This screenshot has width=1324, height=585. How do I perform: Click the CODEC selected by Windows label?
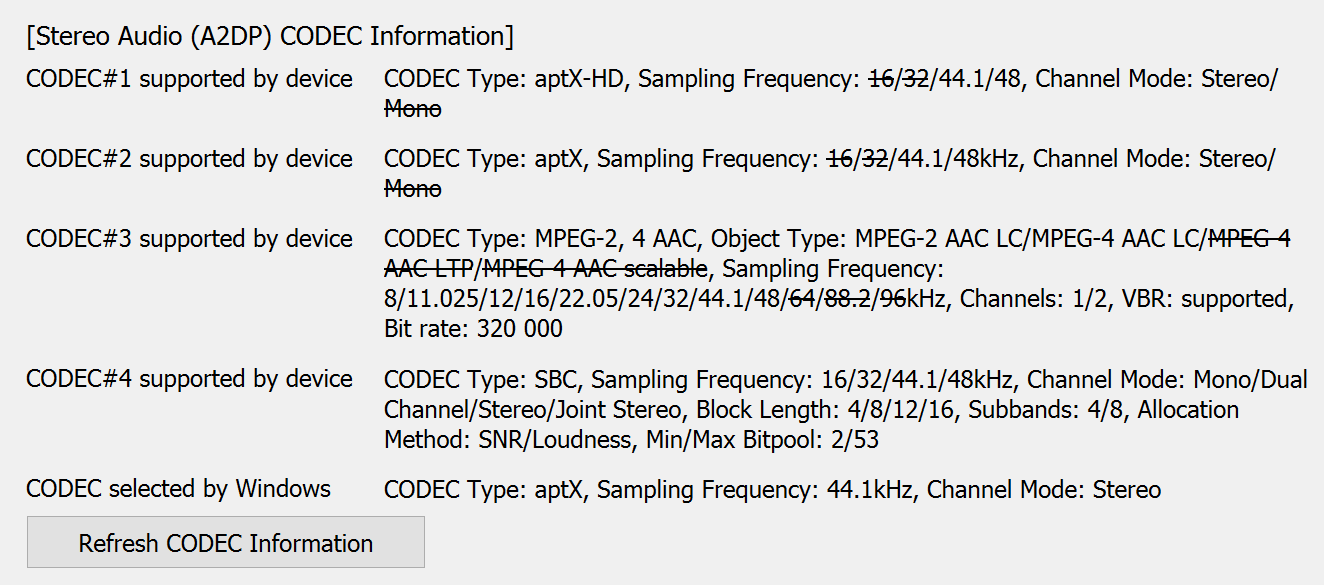pos(178,489)
